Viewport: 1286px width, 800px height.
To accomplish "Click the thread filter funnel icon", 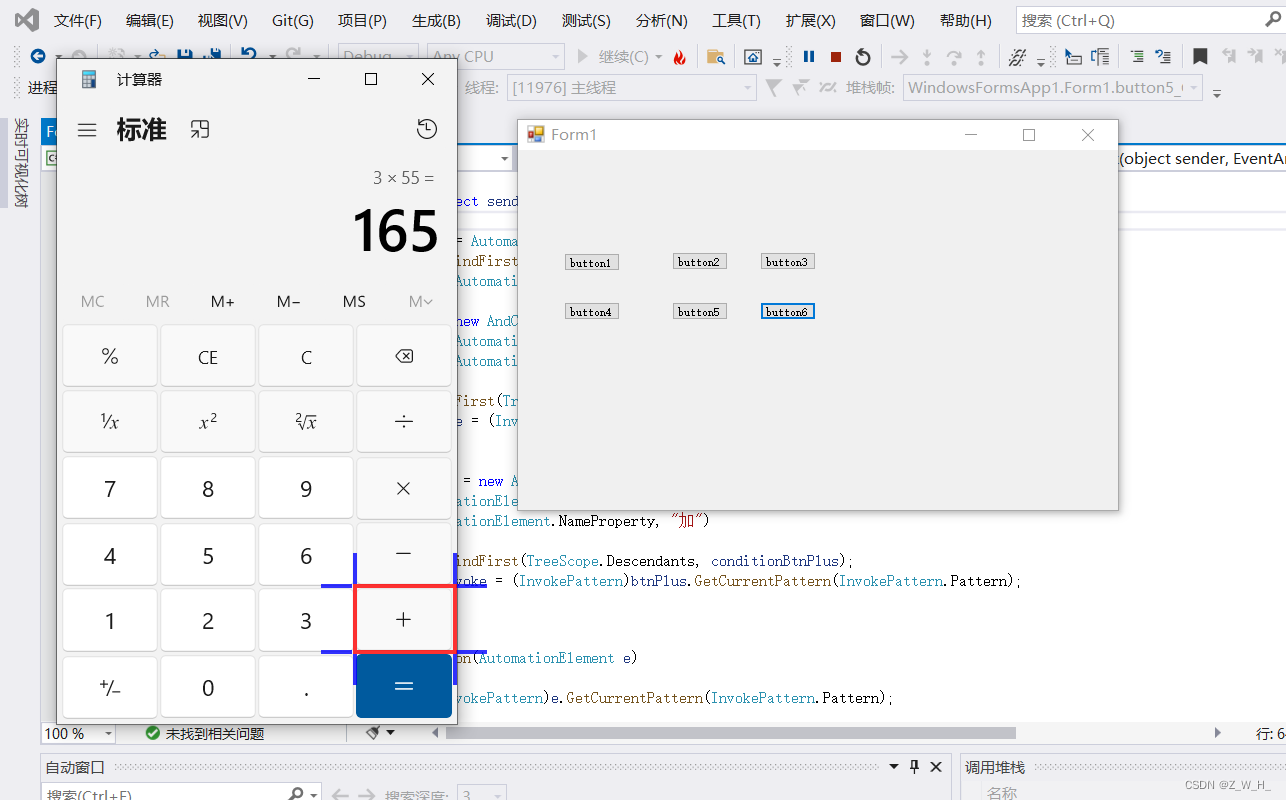I will pyautogui.click(x=773, y=88).
